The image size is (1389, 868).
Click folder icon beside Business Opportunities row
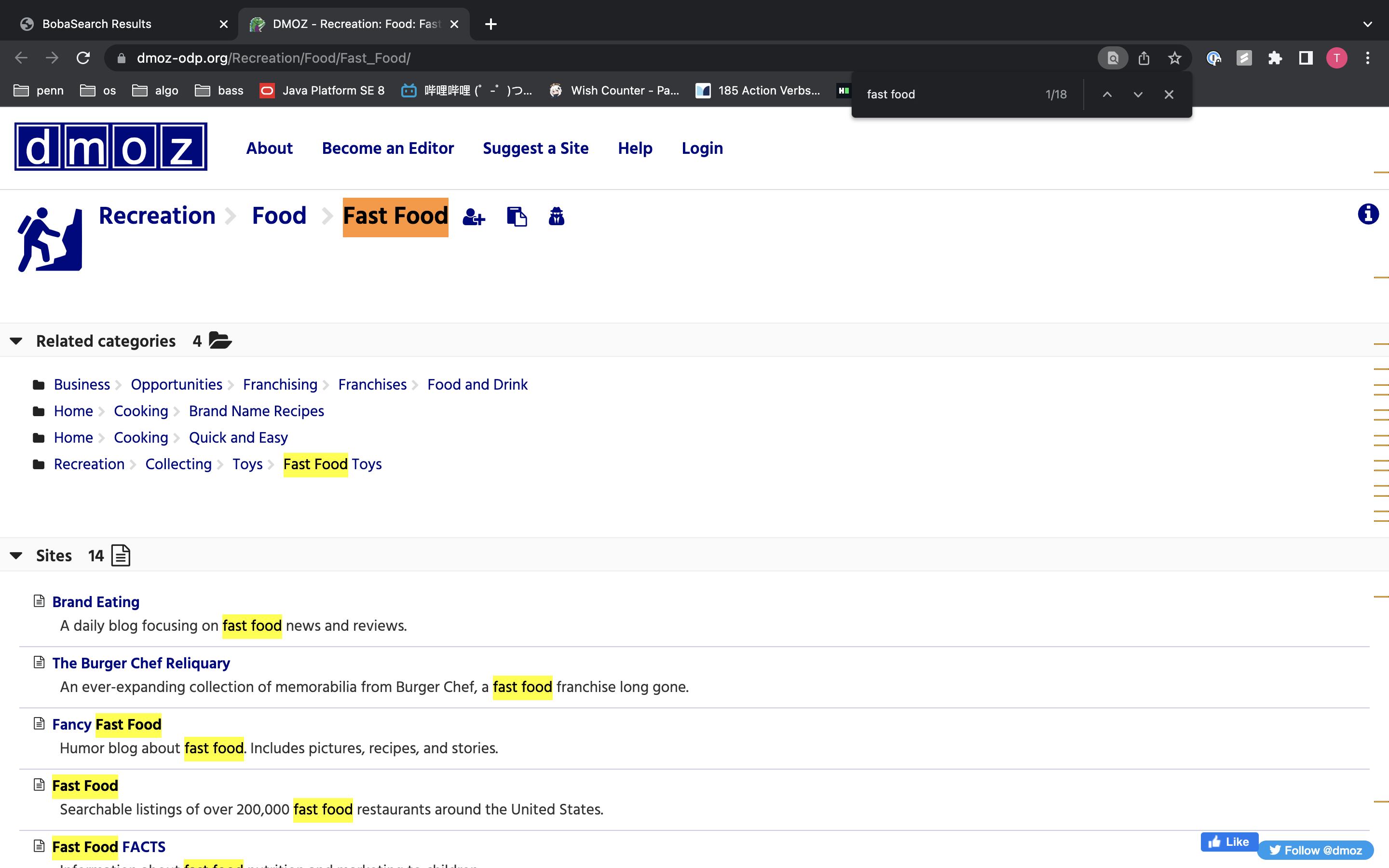click(x=39, y=385)
